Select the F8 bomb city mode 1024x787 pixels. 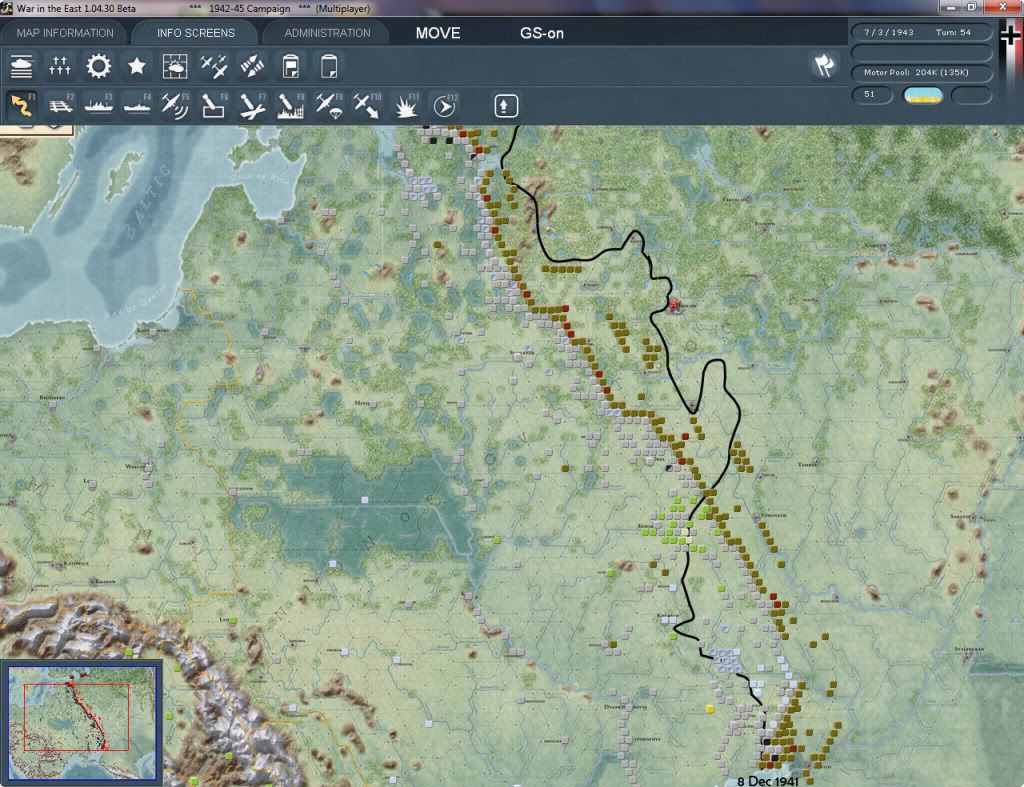[290, 105]
